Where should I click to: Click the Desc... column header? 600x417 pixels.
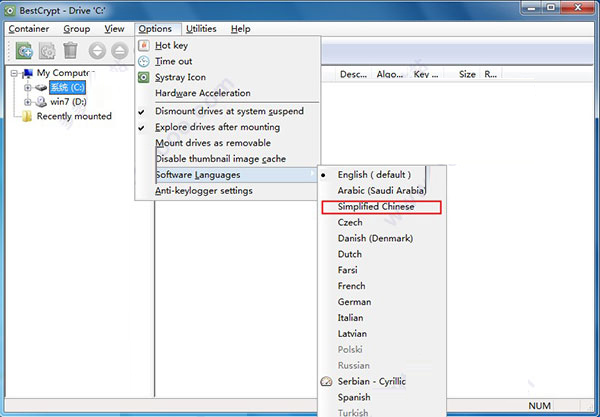tap(353, 74)
